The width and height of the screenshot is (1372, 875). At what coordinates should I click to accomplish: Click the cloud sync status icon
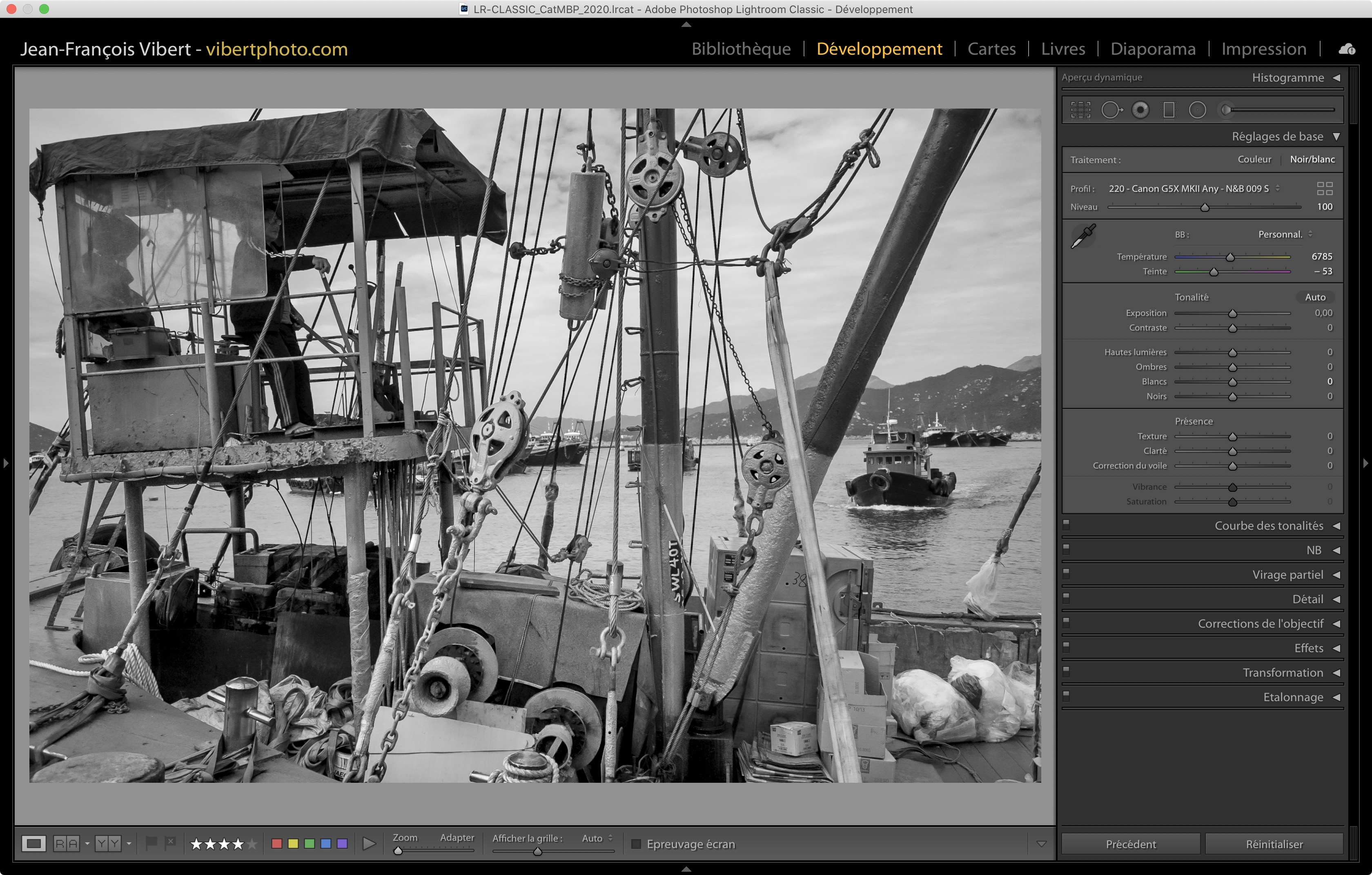coord(1347,49)
